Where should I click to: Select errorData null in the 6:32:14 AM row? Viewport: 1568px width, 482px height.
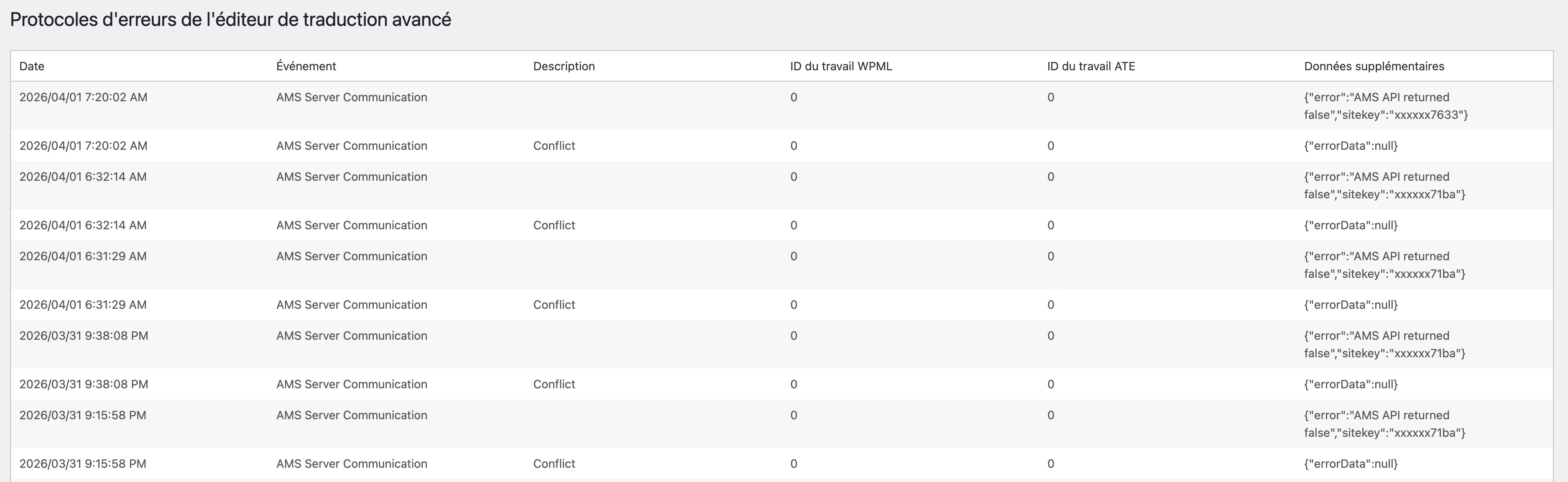click(x=1351, y=226)
